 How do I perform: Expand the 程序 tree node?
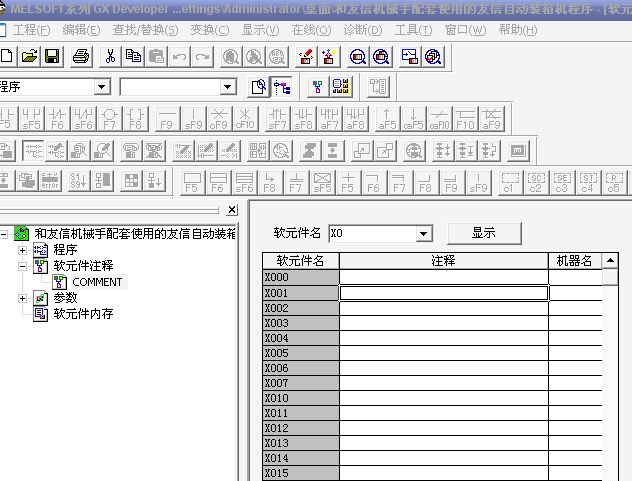coord(23,250)
